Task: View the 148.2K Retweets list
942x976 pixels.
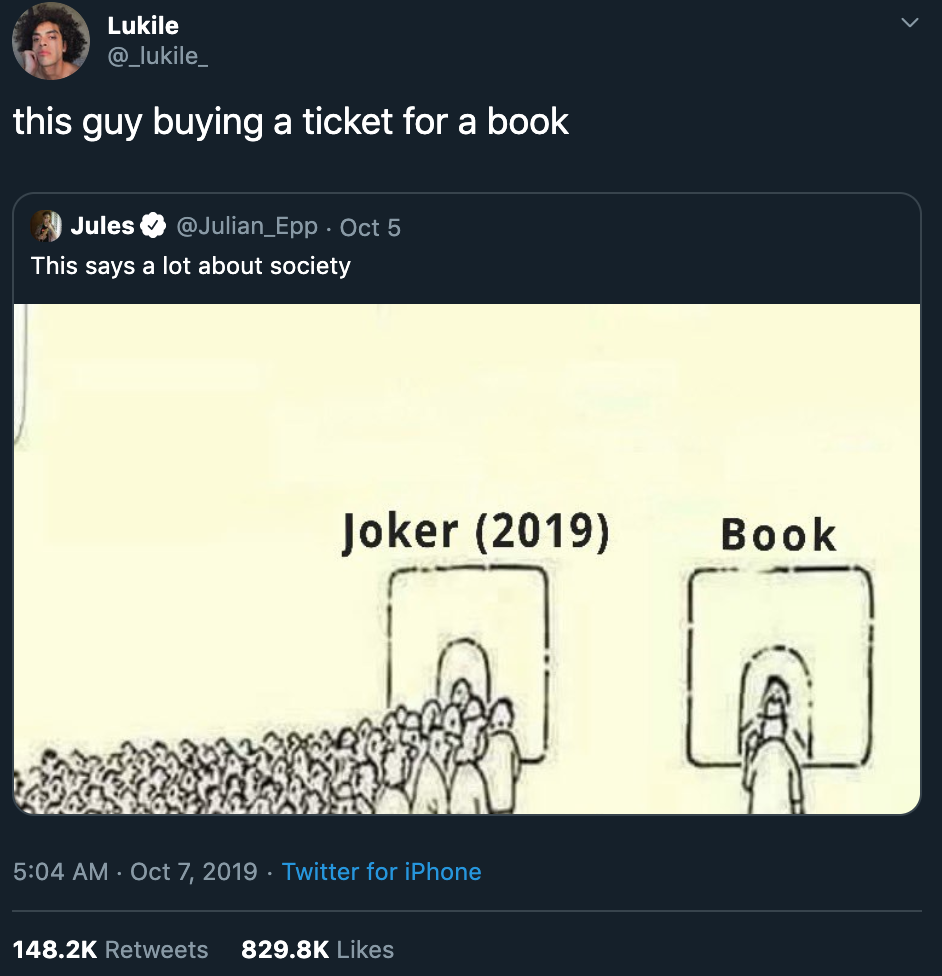Action: (110, 949)
